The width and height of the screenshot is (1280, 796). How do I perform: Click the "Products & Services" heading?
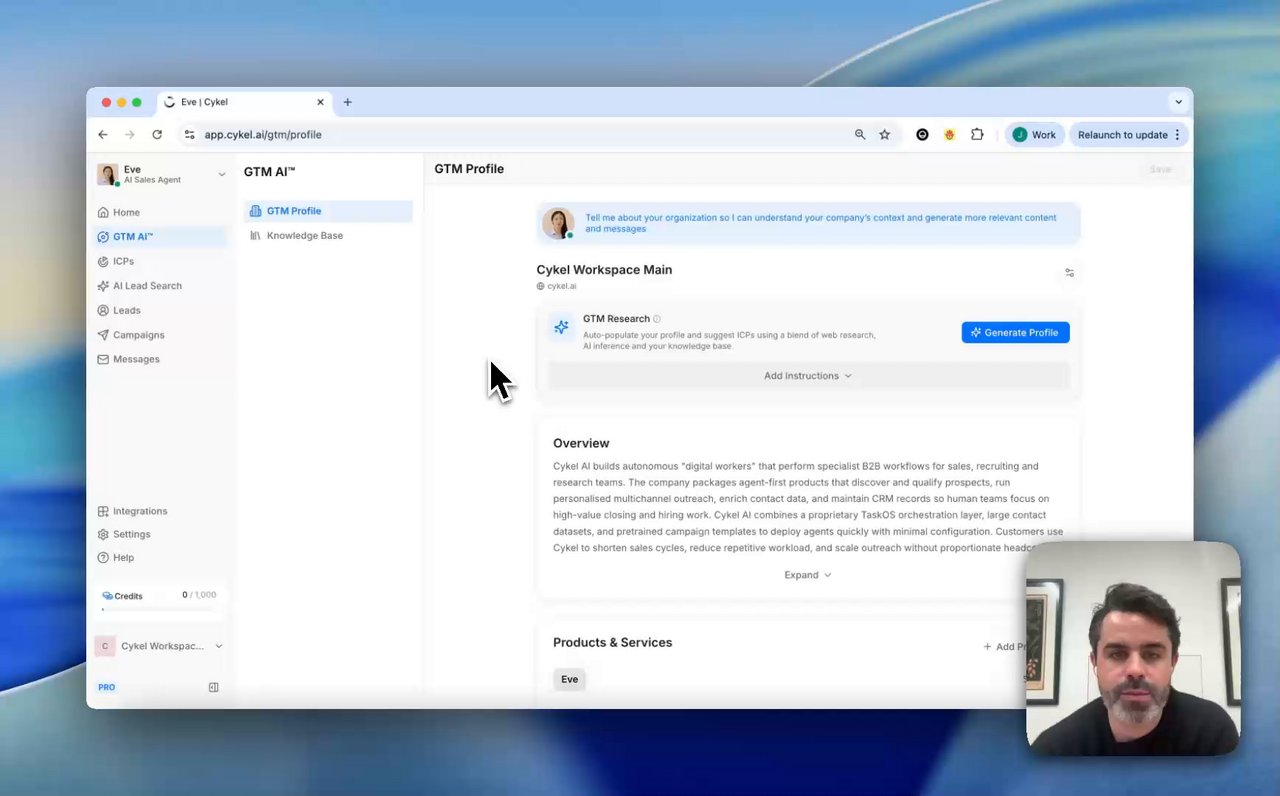pyautogui.click(x=613, y=642)
